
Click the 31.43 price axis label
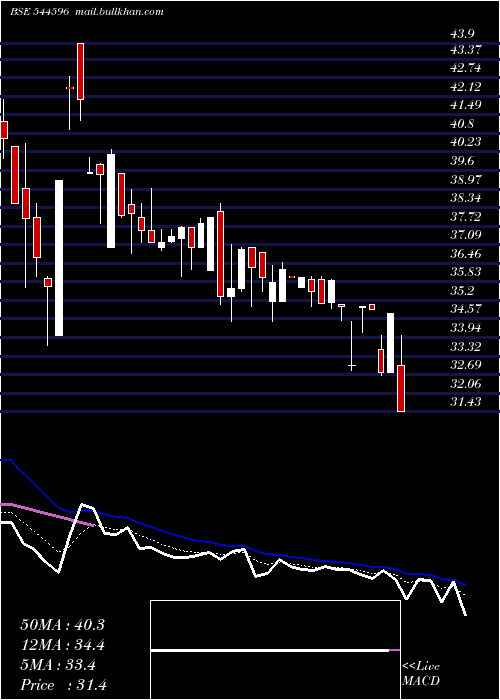[466, 402]
